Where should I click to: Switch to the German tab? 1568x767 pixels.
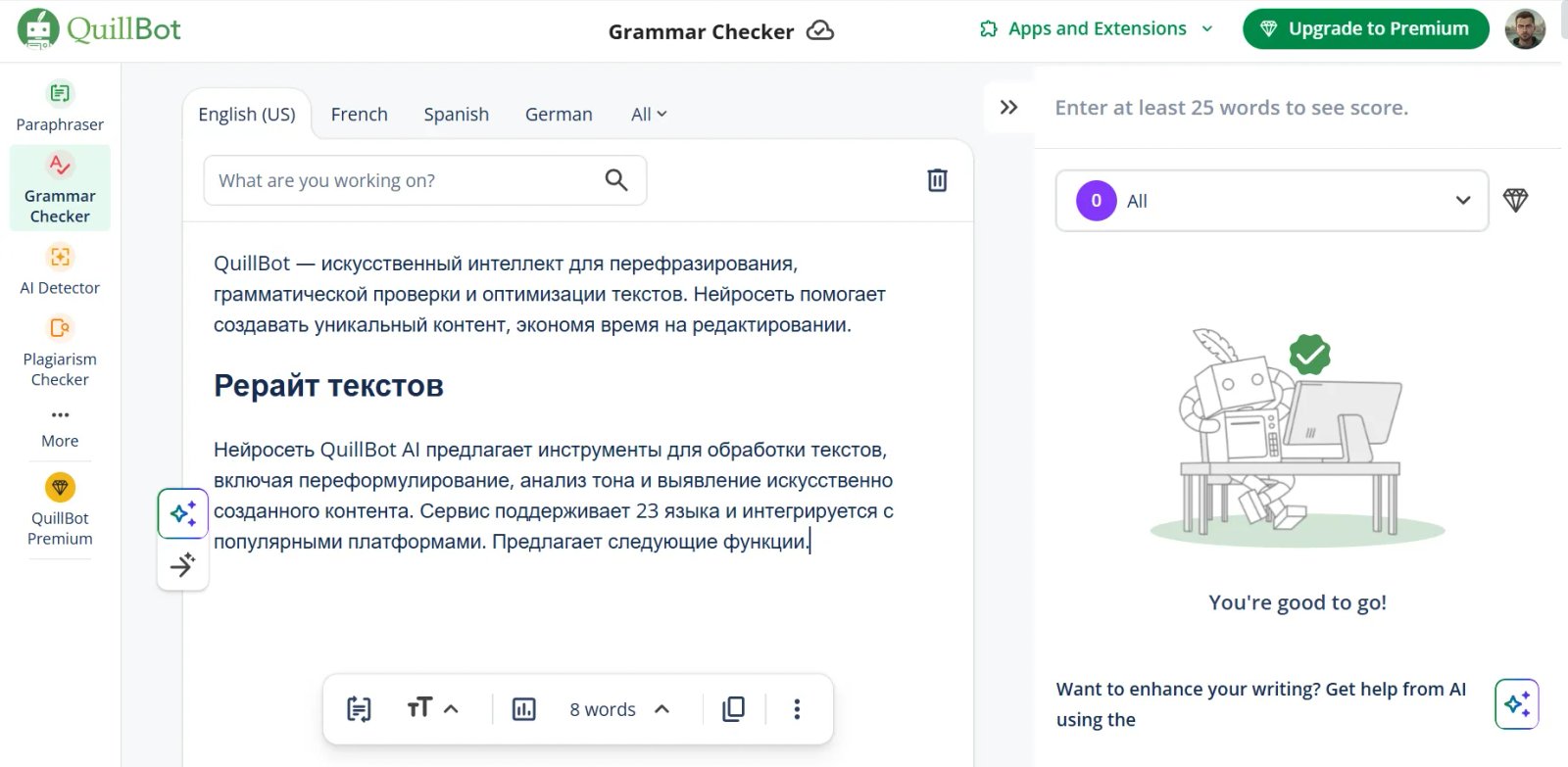pyautogui.click(x=559, y=115)
